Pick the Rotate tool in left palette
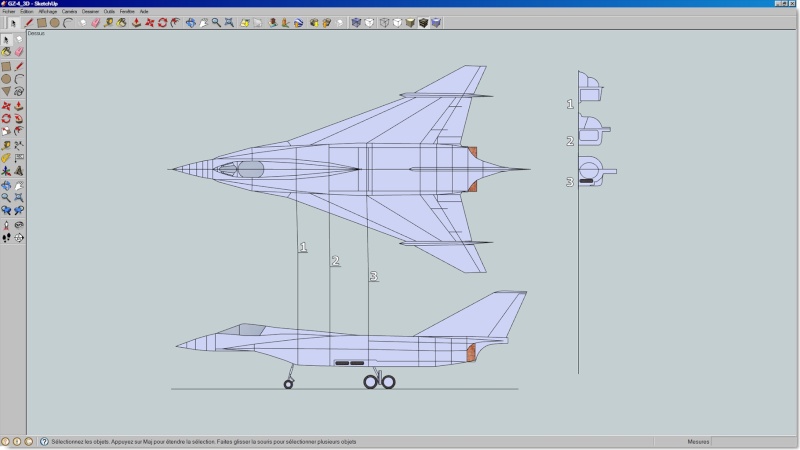 tap(6, 118)
